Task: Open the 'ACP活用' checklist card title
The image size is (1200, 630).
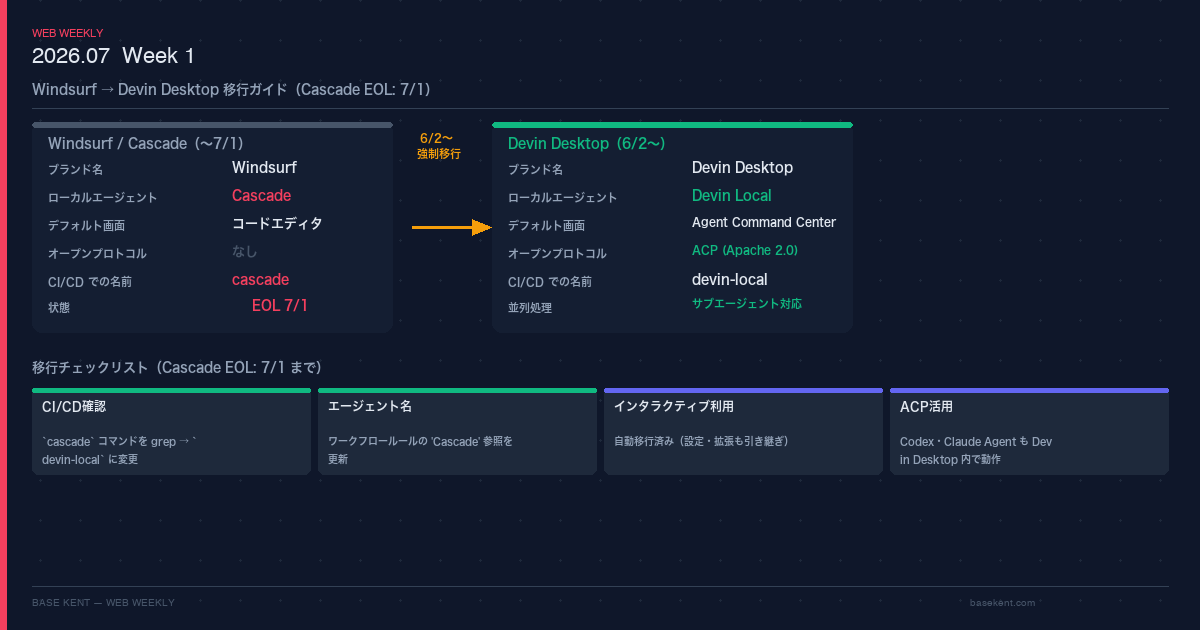Action: [x=926, y=407]
